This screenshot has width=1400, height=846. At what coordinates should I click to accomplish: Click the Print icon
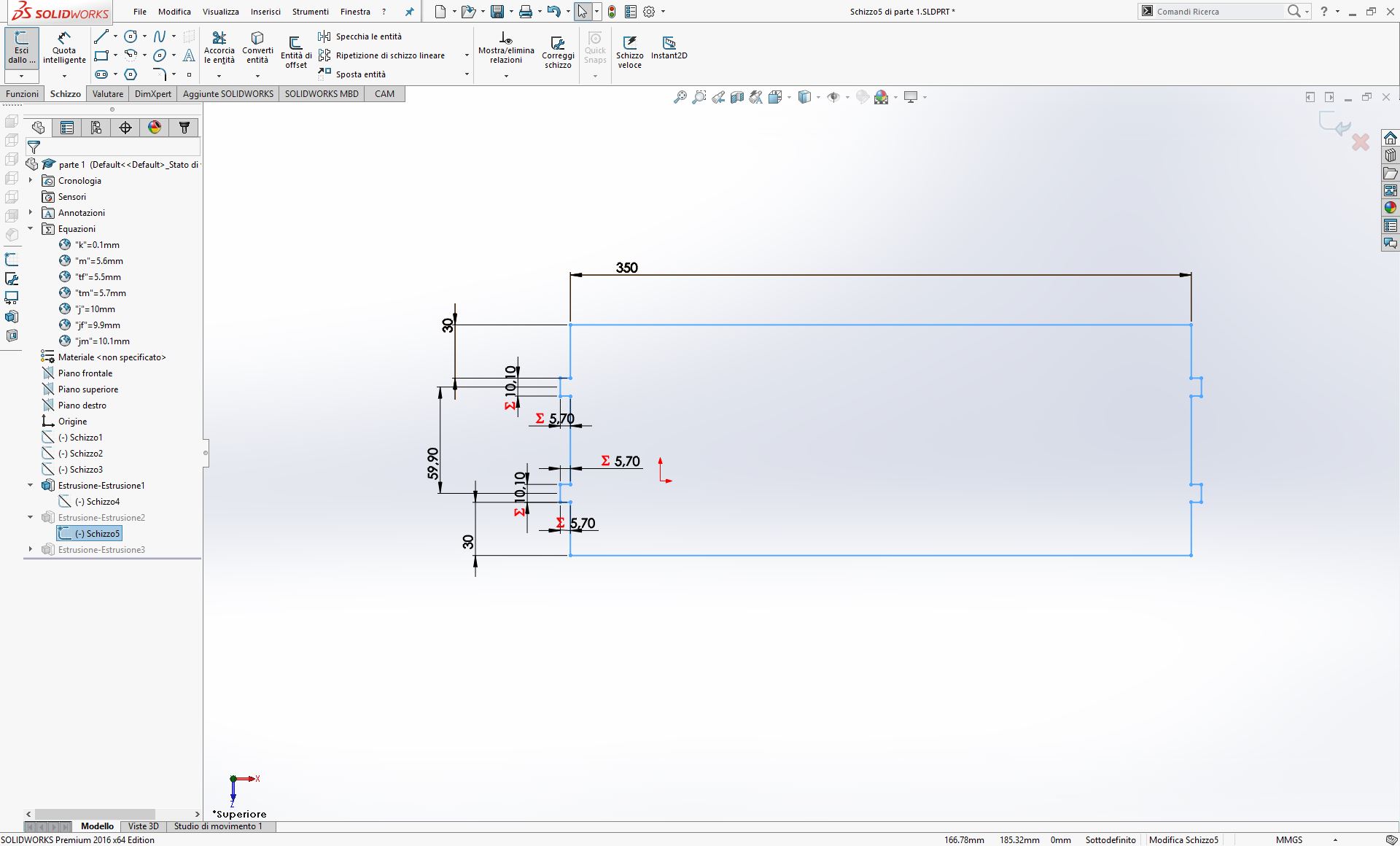pos(525,12)
